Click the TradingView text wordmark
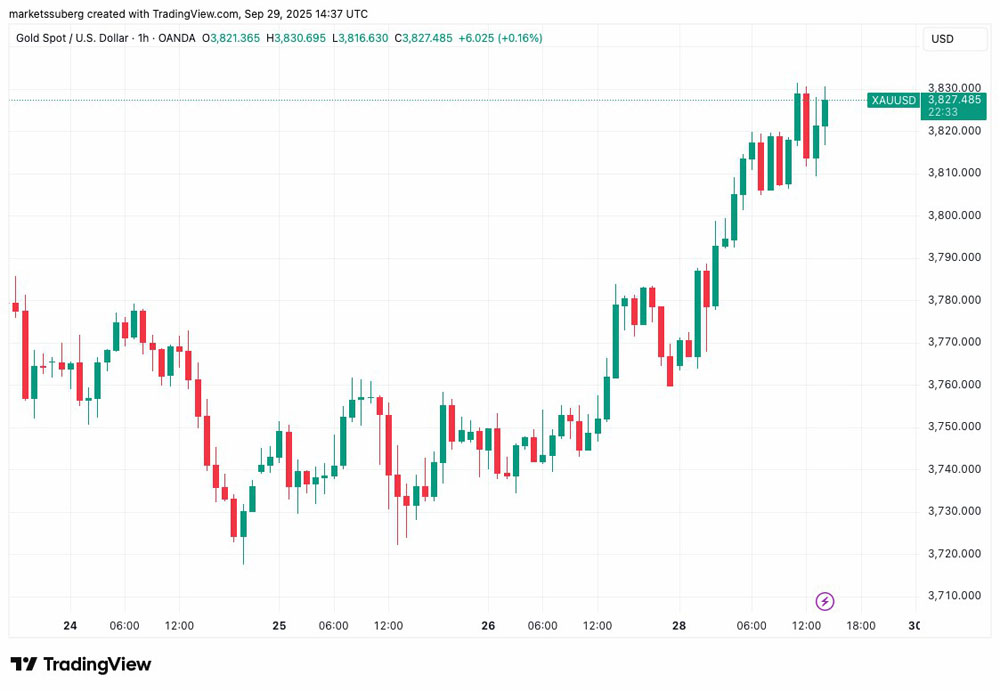This screenshot has width=1000, height=691. tap(98, 664)
